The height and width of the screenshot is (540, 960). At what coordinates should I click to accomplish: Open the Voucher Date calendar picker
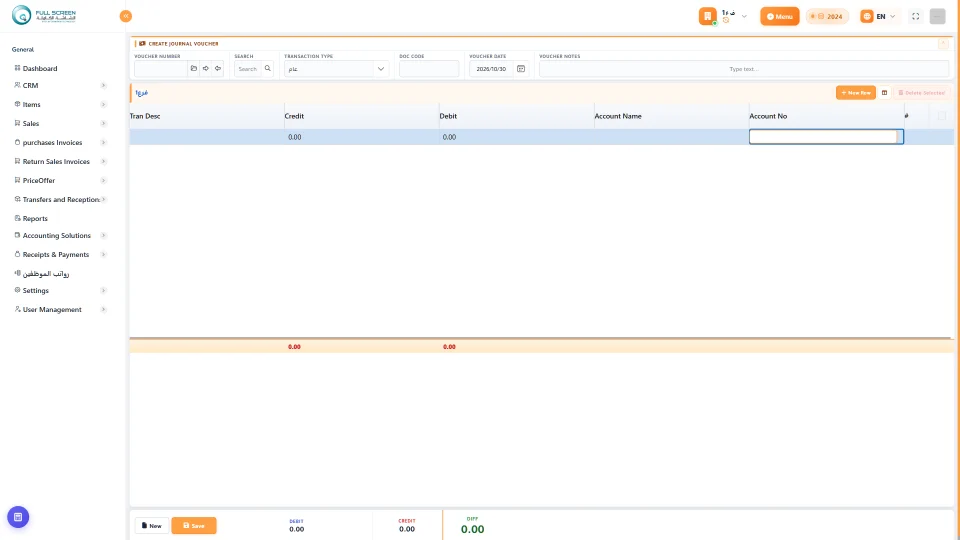point(521,69)
